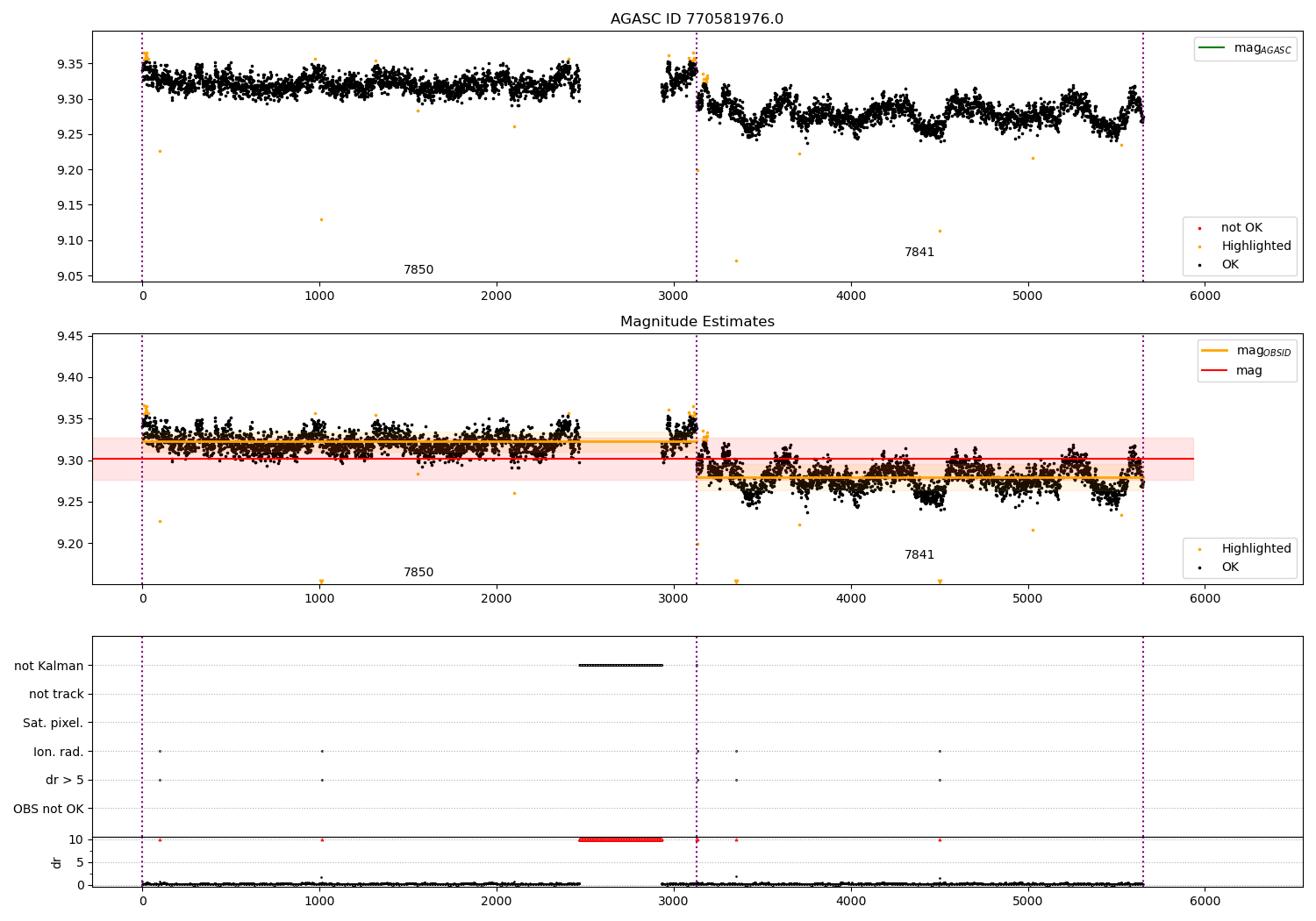
Task: Click the '9.45' y-tick in Magnitude Estimates plot
Action: click(x=71, y=337)
